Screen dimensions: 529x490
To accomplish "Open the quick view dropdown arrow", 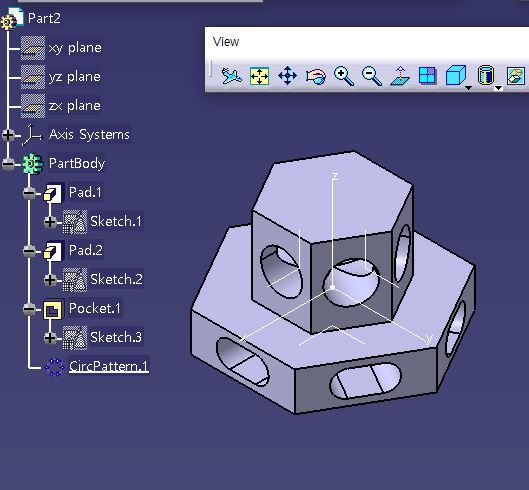I will [469, 88].
